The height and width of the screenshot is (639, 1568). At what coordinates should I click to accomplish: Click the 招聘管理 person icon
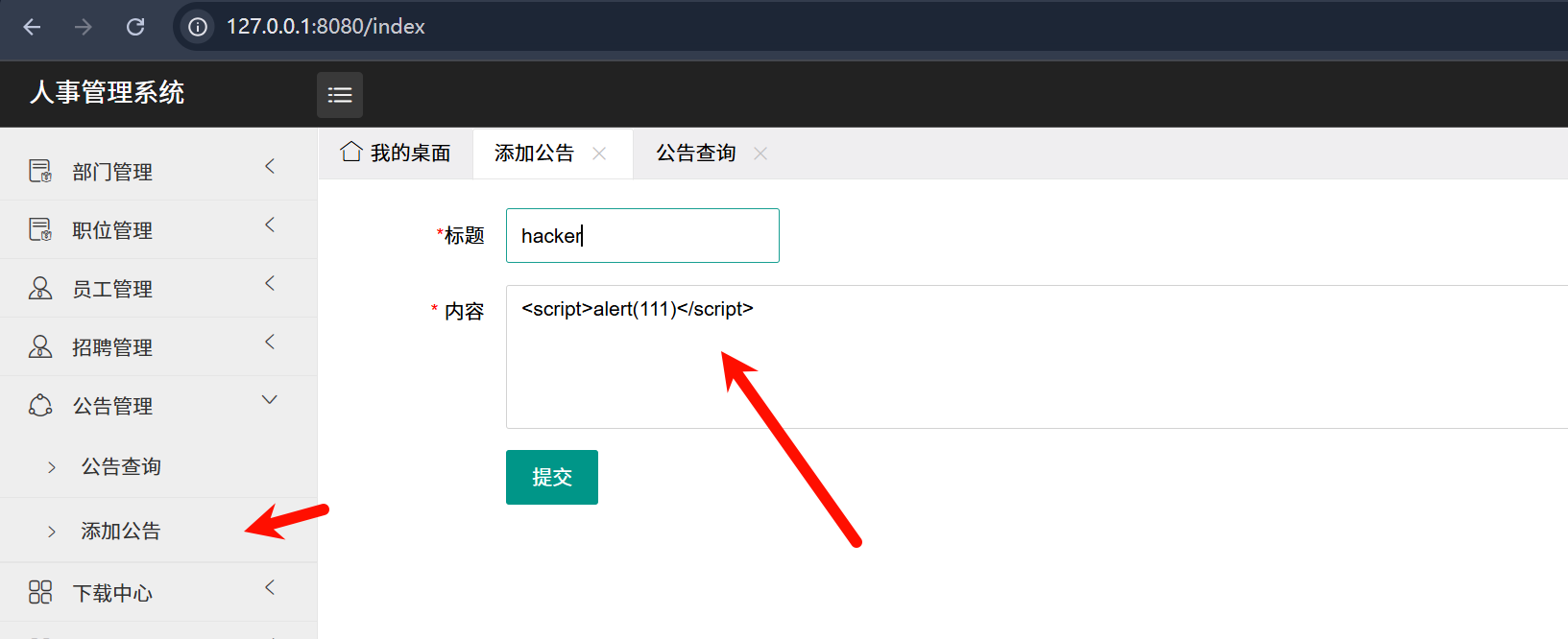coord(40,347)
